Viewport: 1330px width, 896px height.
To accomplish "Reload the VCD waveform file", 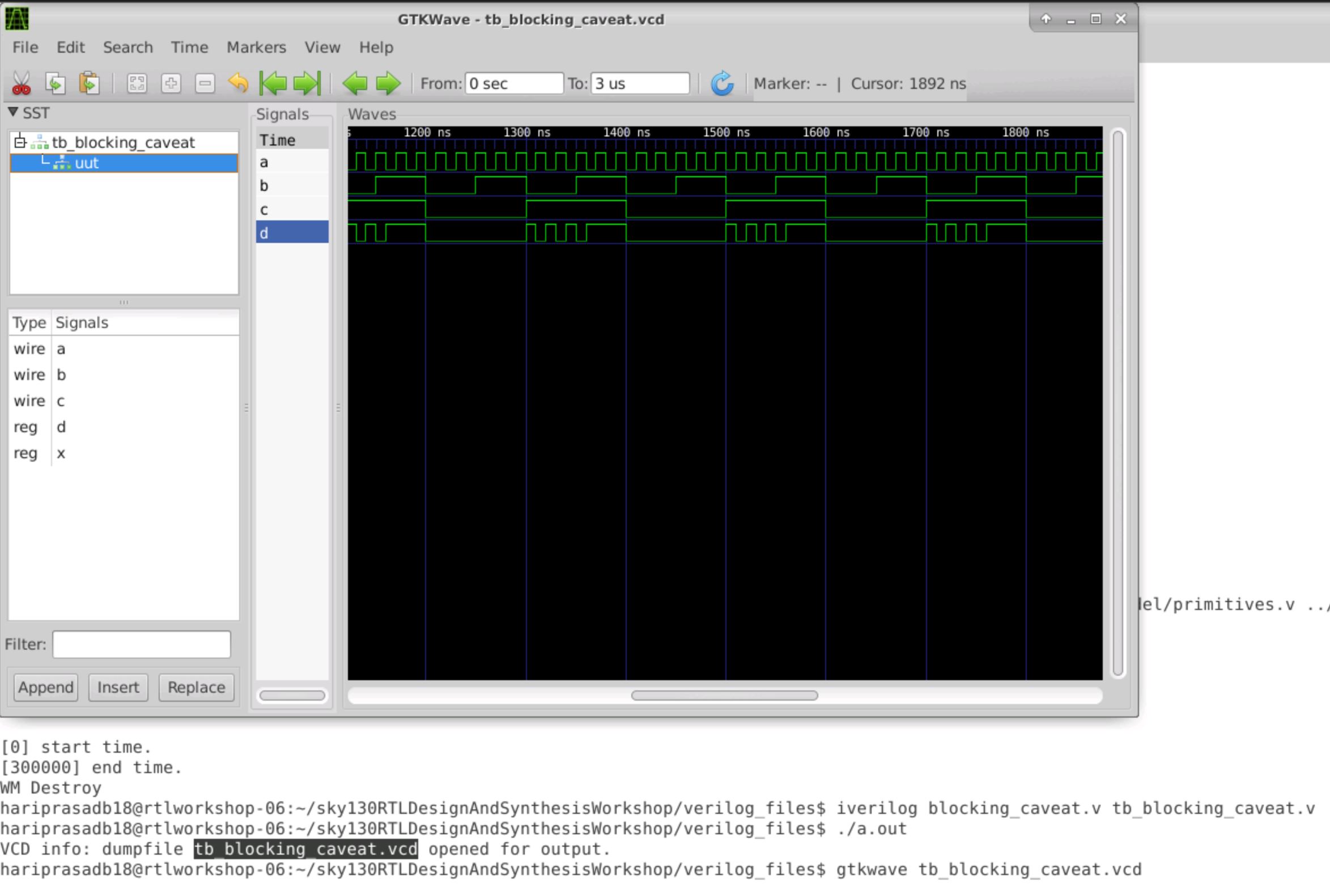I will point(722,83).
